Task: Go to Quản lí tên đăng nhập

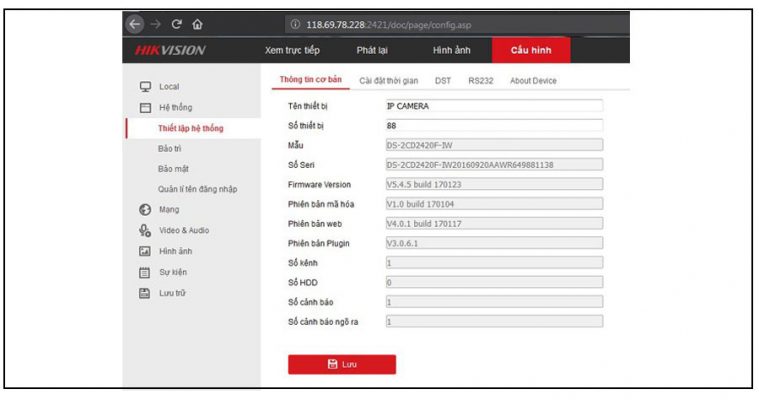Action: pyautogui.click(x=197, y=189)
